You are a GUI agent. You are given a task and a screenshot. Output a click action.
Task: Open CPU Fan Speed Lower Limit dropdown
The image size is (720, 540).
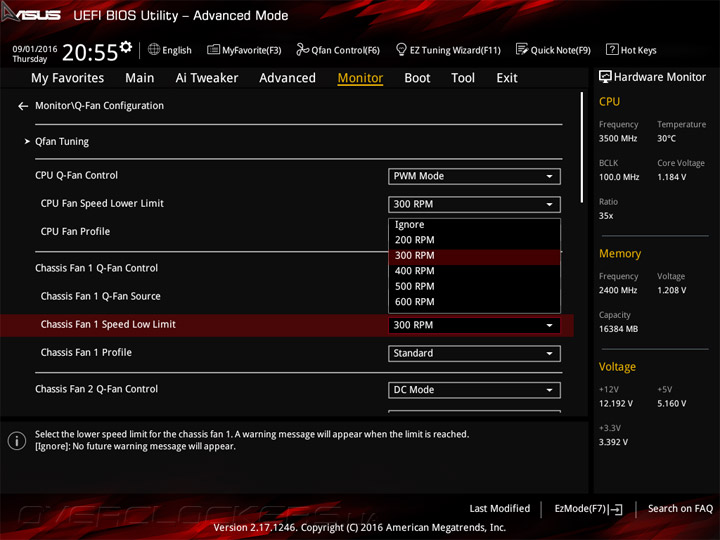474,204
